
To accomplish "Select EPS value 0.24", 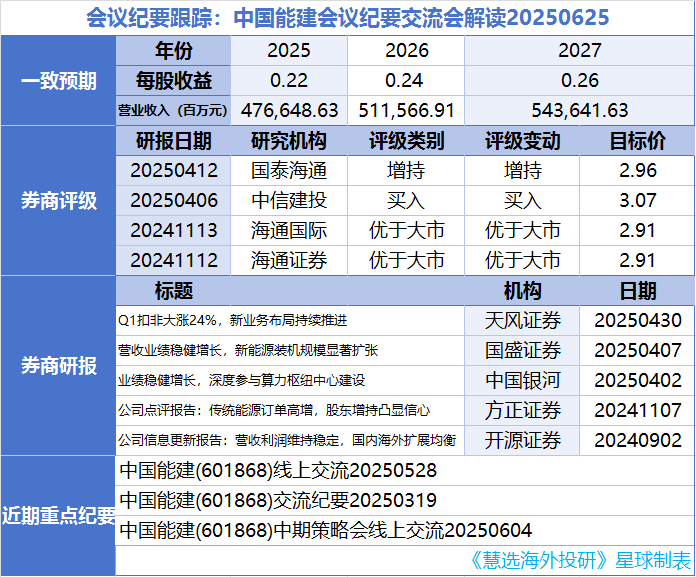I will tap(406, 81).
